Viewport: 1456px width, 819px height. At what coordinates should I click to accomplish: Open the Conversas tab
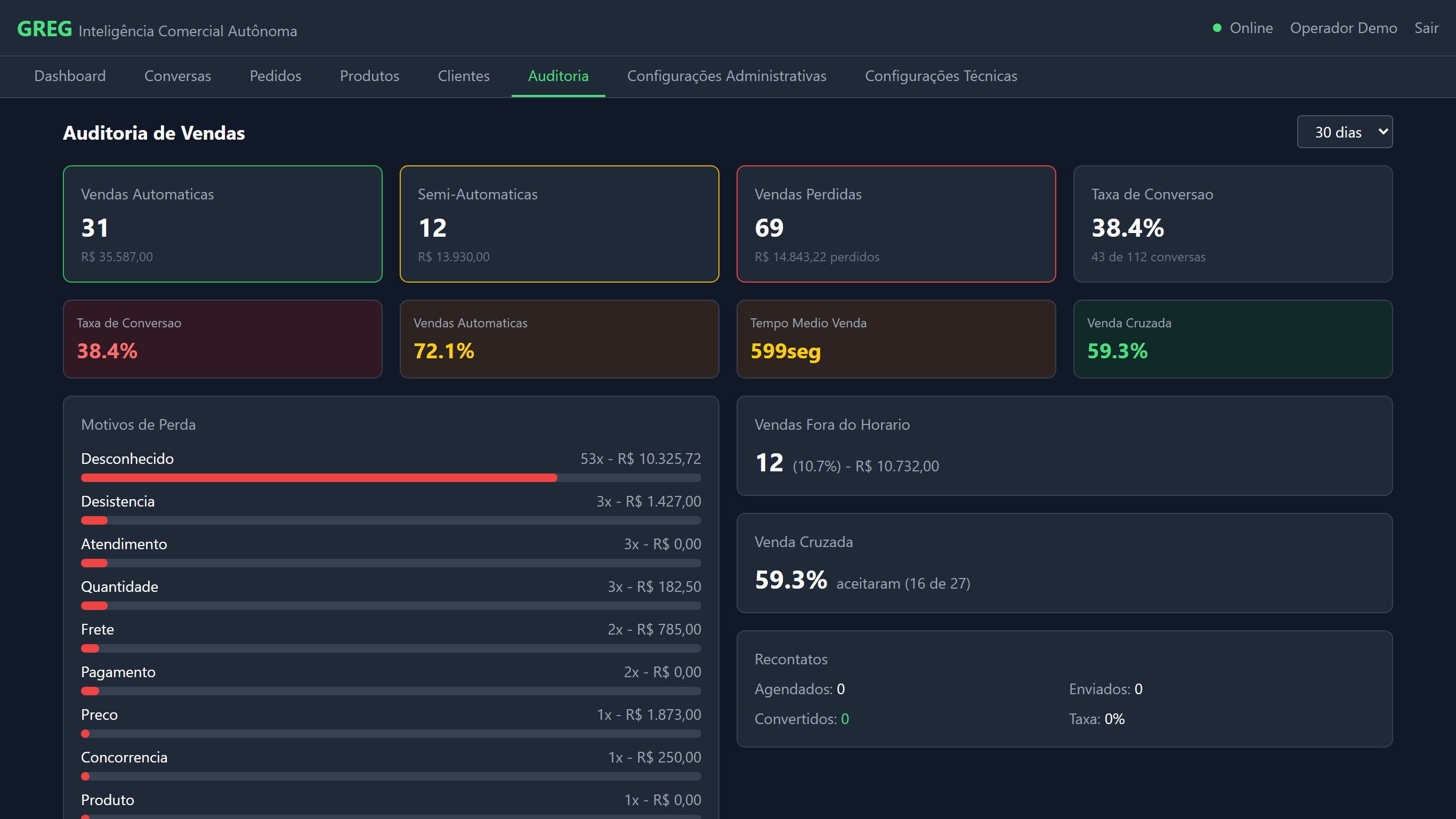(x=177, y=76)
